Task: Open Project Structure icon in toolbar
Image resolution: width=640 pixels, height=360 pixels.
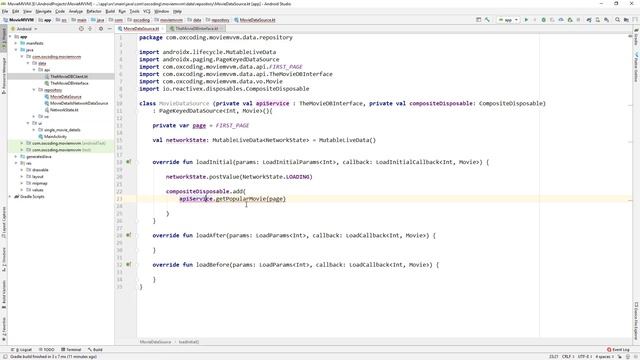Action: (626, 20)
